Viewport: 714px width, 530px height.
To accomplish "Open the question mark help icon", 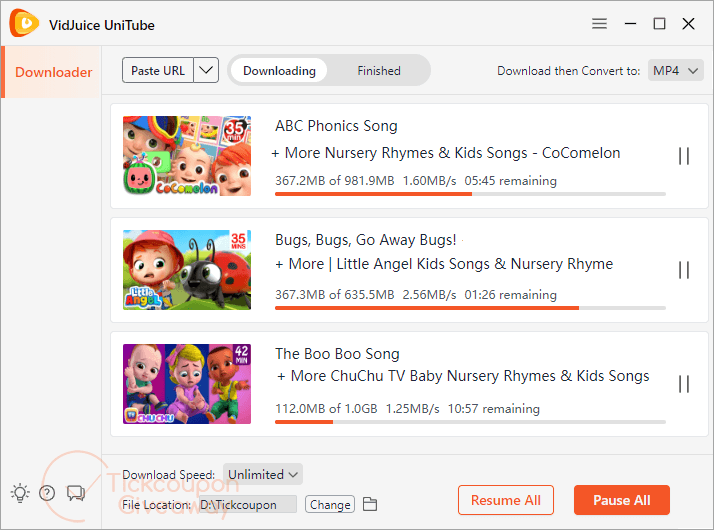I will (x=47, y=493).
